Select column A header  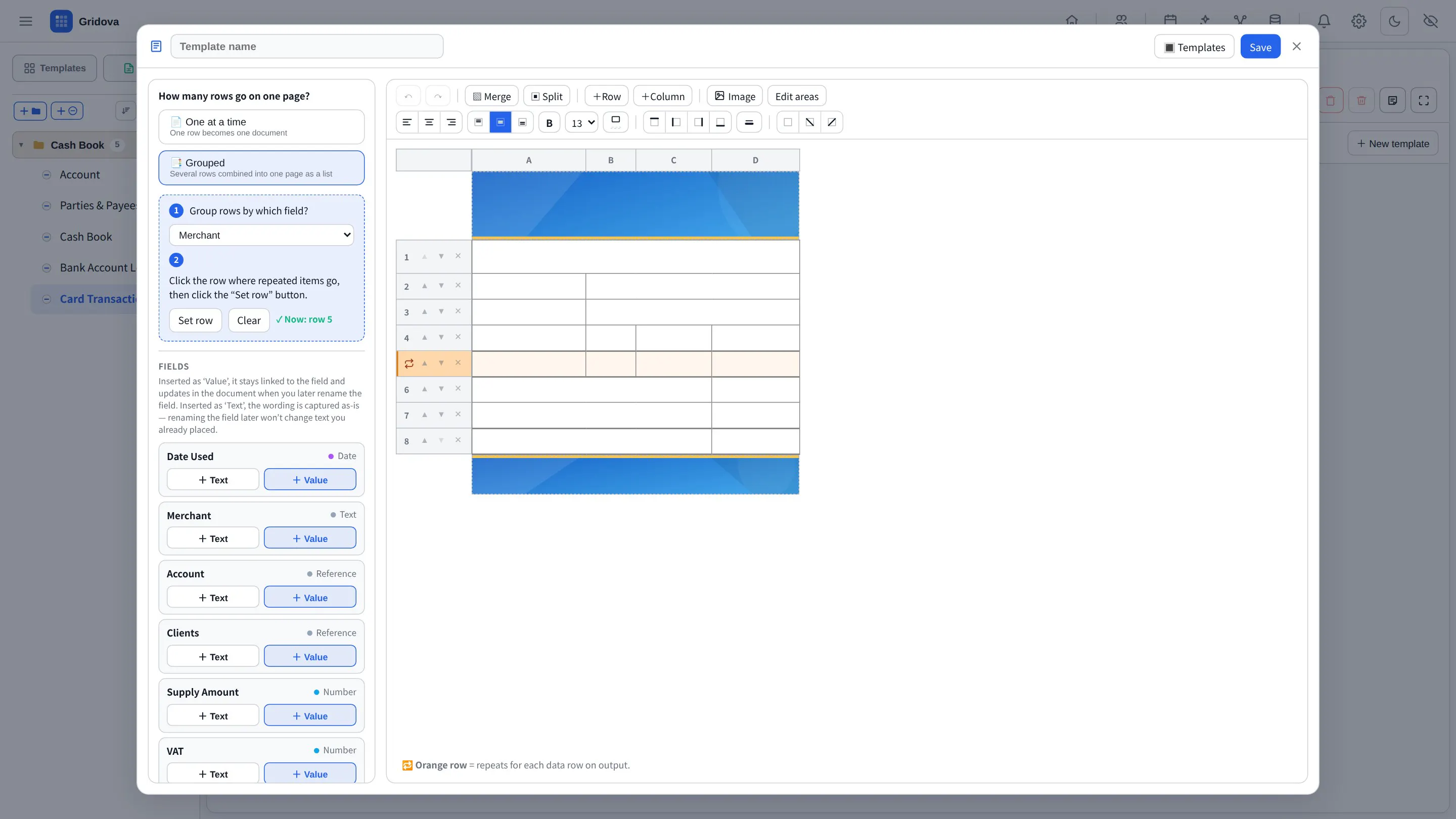click(x=528, y=160)
